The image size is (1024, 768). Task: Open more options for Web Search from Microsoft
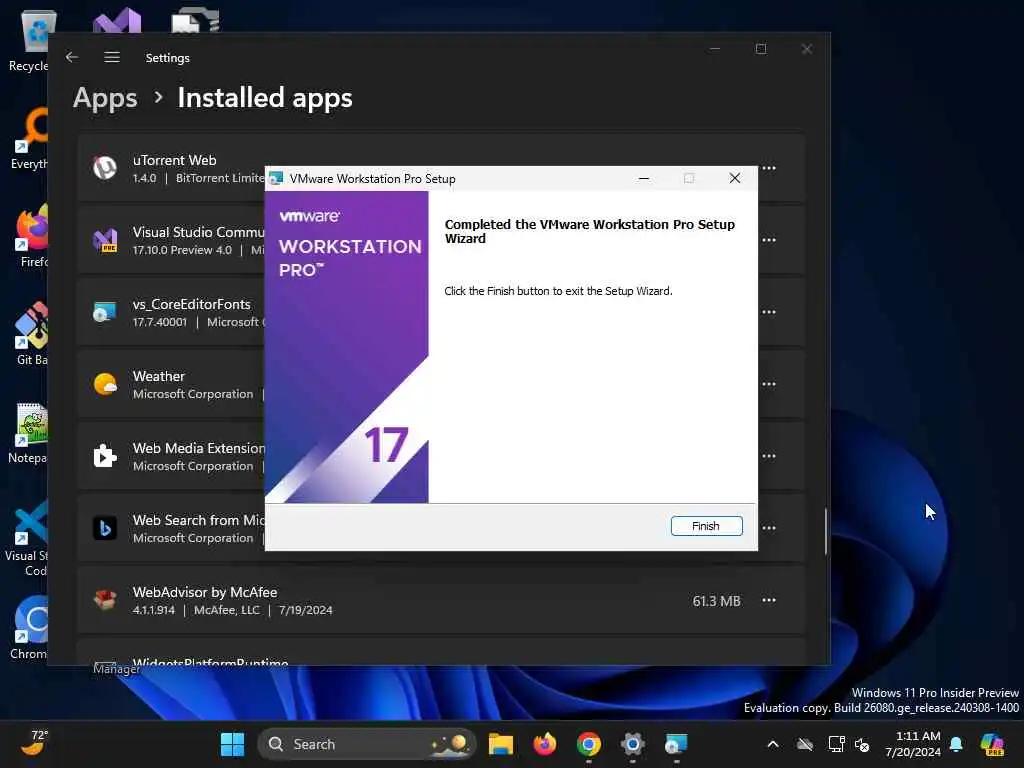(769, 528)
